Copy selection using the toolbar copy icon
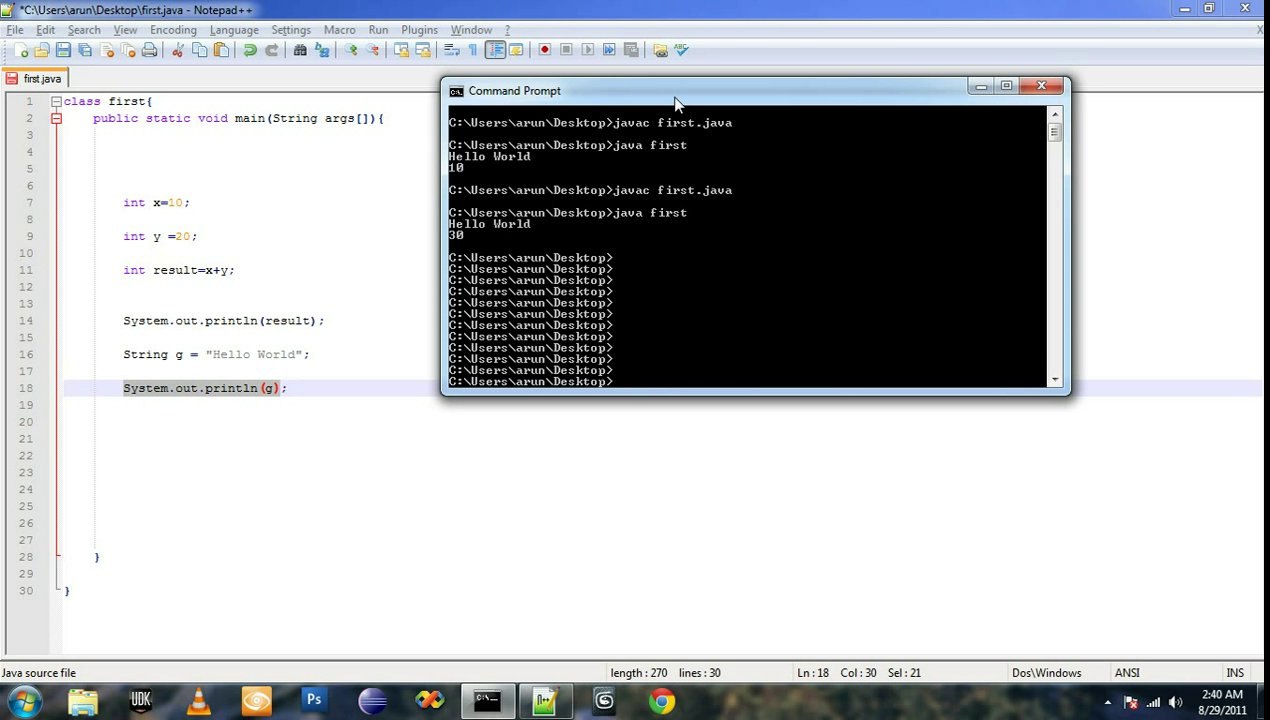Screen dimensions: 1270x720 pos(199,50)
